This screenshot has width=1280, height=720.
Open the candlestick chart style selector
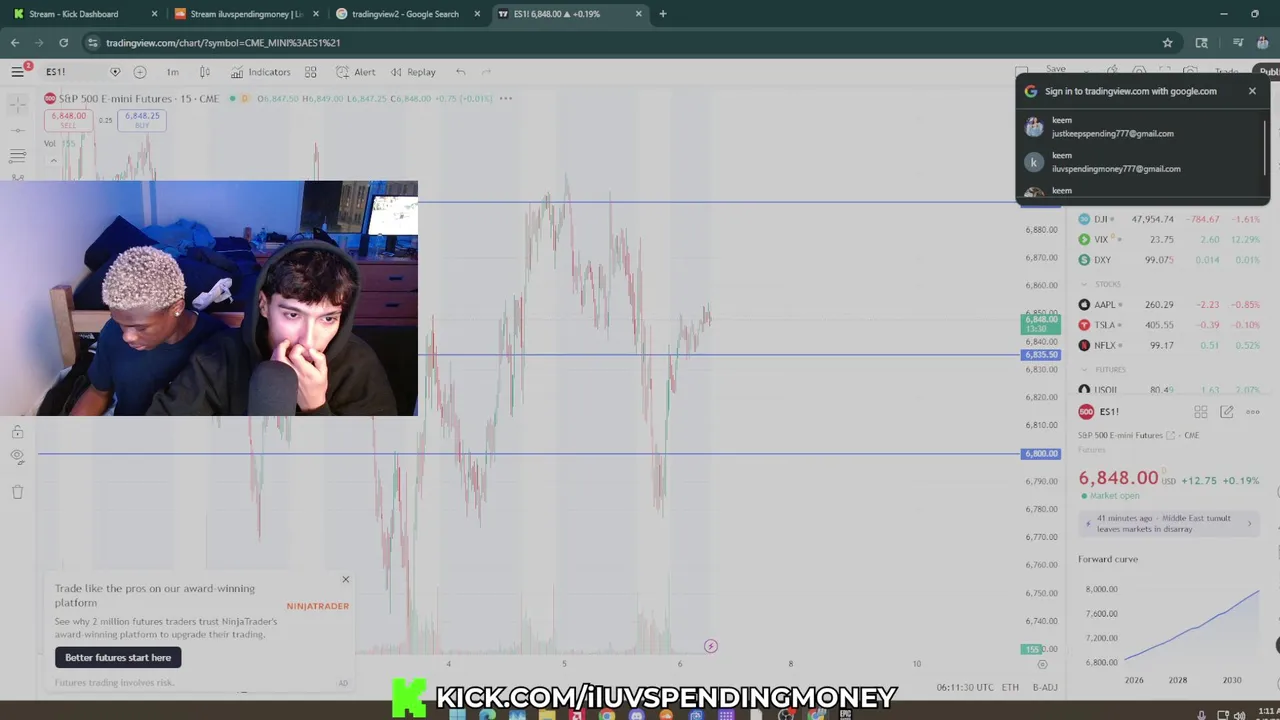[x=205, y=72]
